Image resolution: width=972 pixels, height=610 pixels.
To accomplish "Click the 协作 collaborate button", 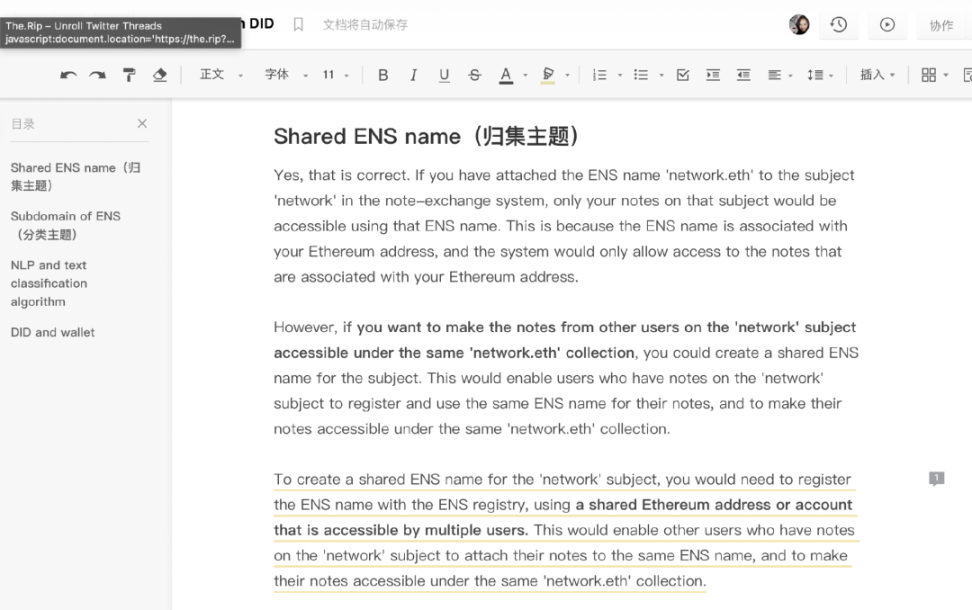I will pos(941,25).
